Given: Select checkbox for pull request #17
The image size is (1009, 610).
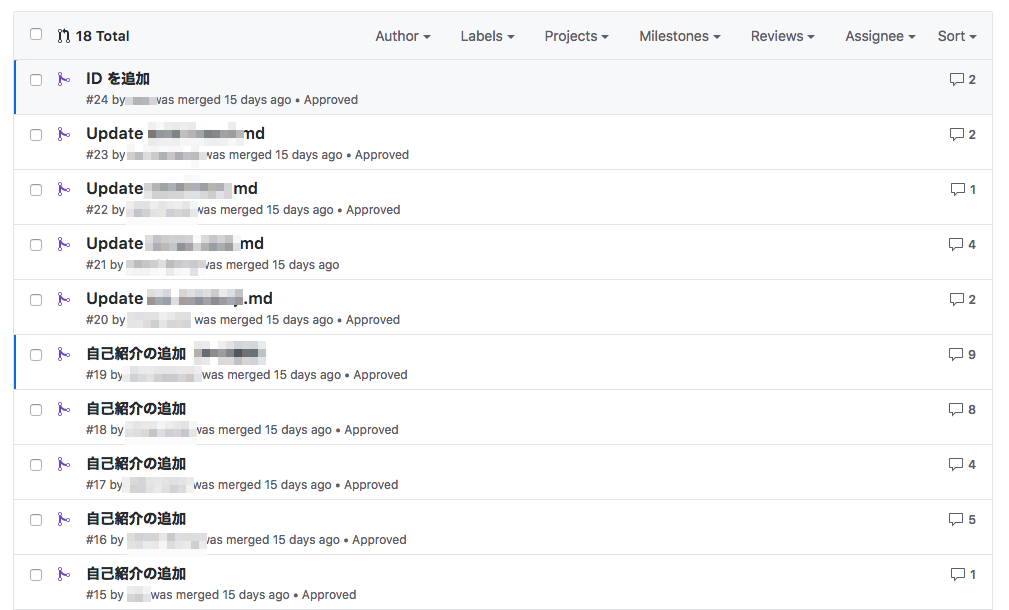Looking at the screenshot, I should pyautogui.click(x=36, y=465).
